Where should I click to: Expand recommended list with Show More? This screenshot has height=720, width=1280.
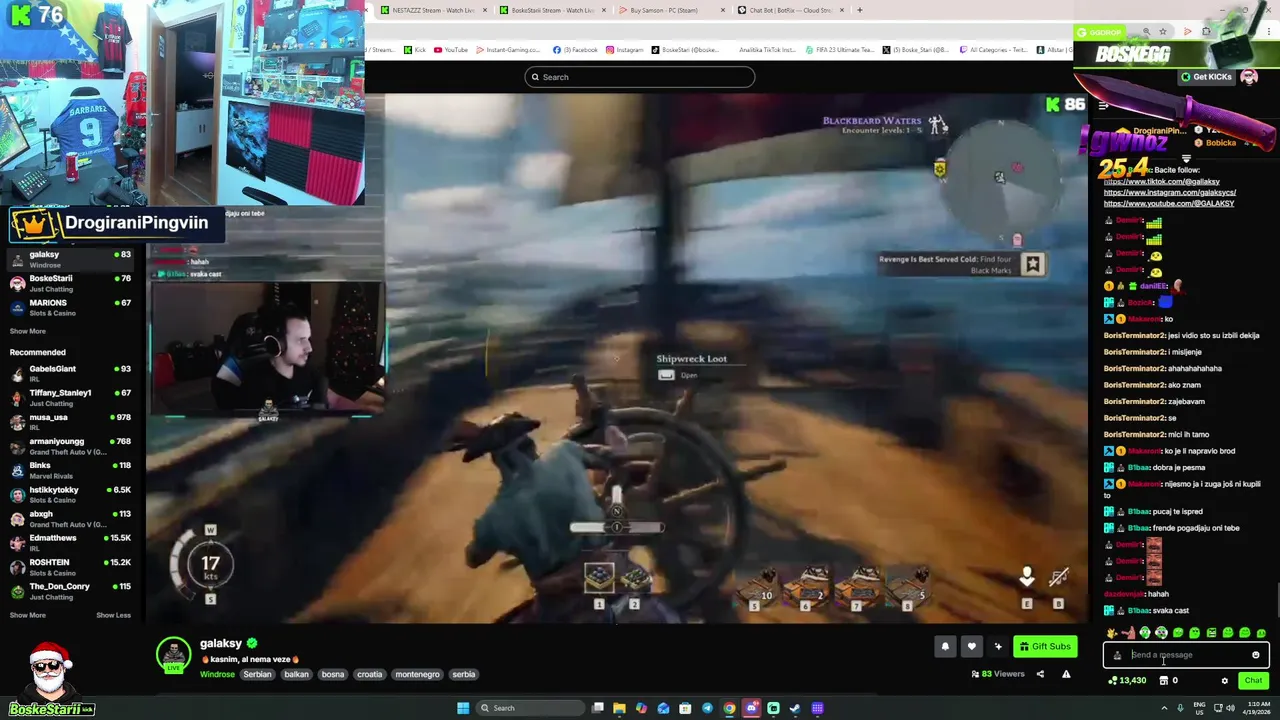pos(28,615)
